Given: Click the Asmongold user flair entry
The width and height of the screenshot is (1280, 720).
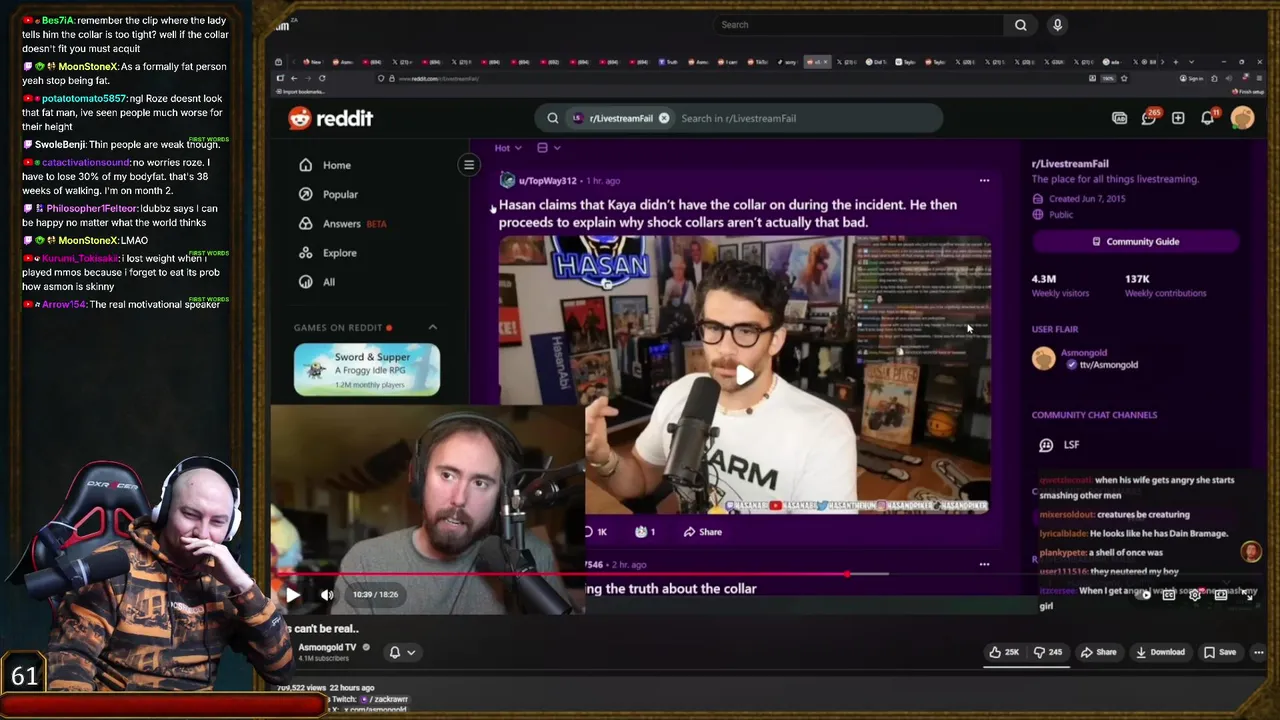Looking at the screenshot, I should coord(1086,358).
